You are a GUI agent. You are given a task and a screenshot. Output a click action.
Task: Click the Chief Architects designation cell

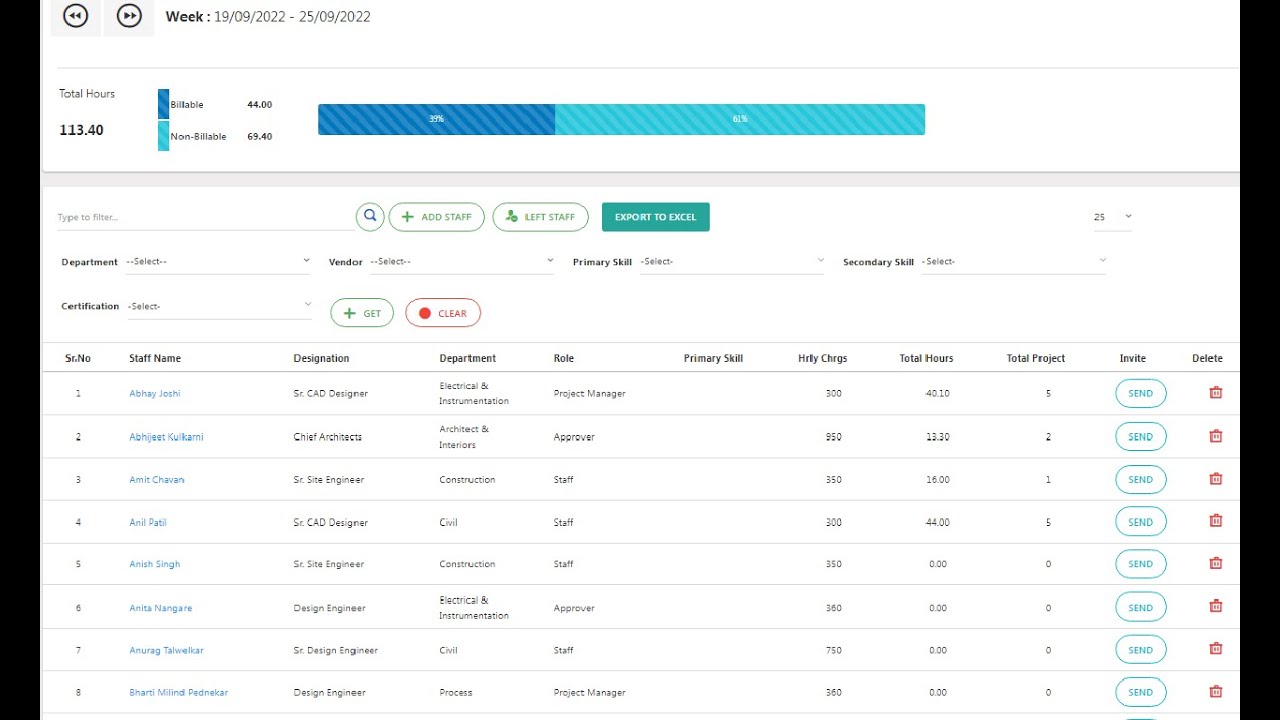click(x=328, y=437)
